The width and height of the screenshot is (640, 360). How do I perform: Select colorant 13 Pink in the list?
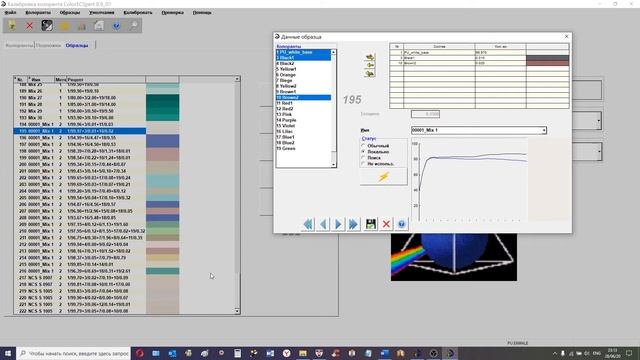pos(303,115)
